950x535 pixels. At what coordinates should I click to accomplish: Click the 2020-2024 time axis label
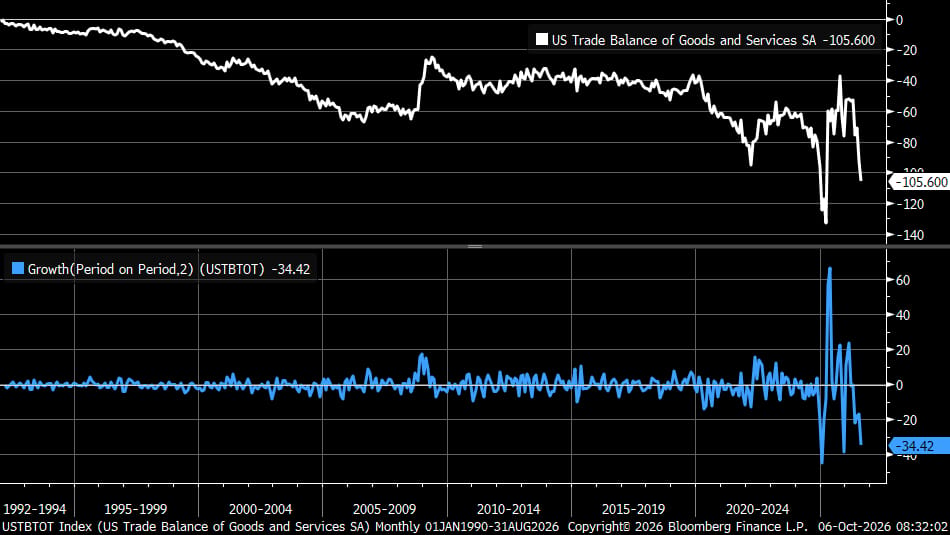point(757,509)
